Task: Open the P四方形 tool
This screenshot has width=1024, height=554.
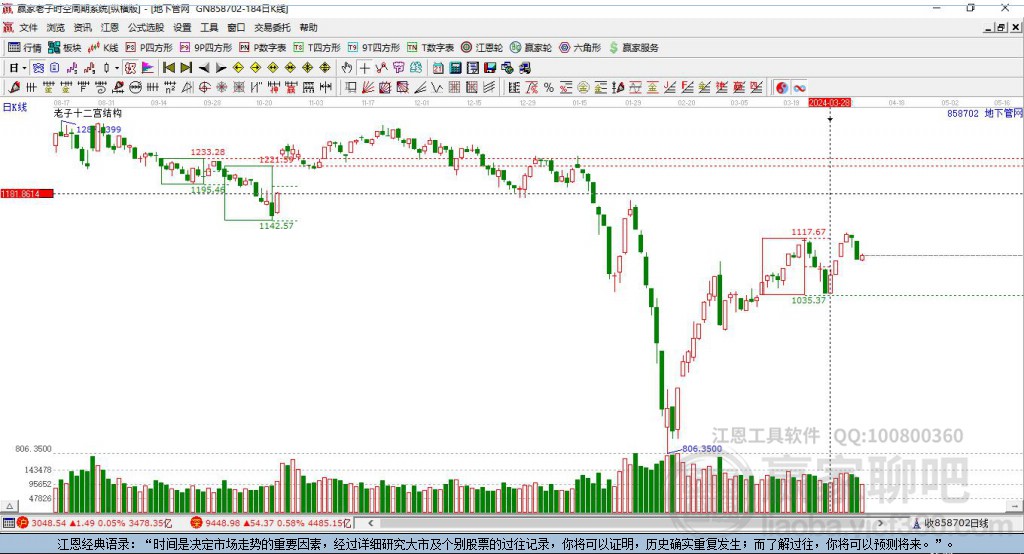Action: click(x=149, y=48)
